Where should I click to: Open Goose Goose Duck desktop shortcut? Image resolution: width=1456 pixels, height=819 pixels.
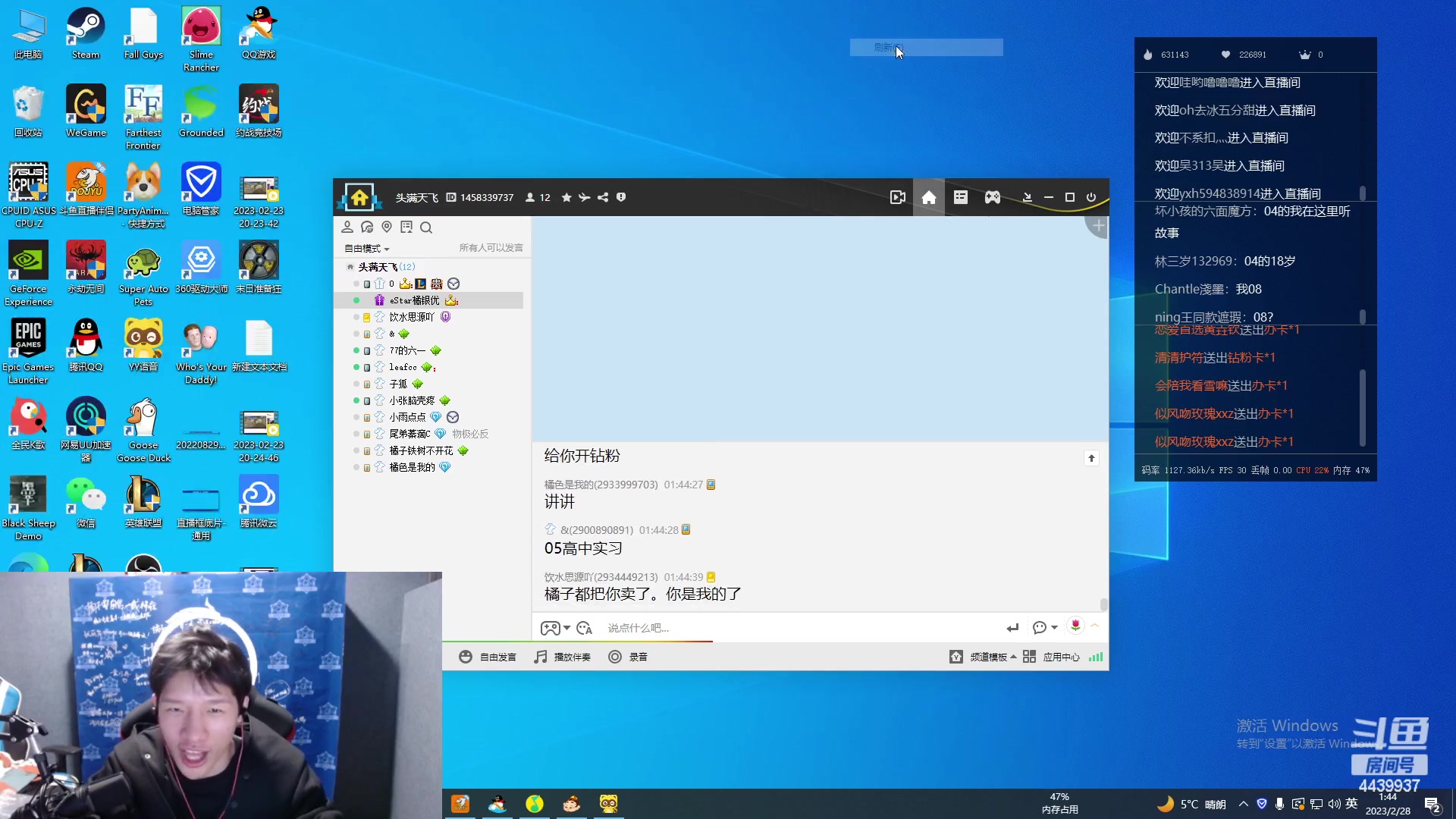143,431
